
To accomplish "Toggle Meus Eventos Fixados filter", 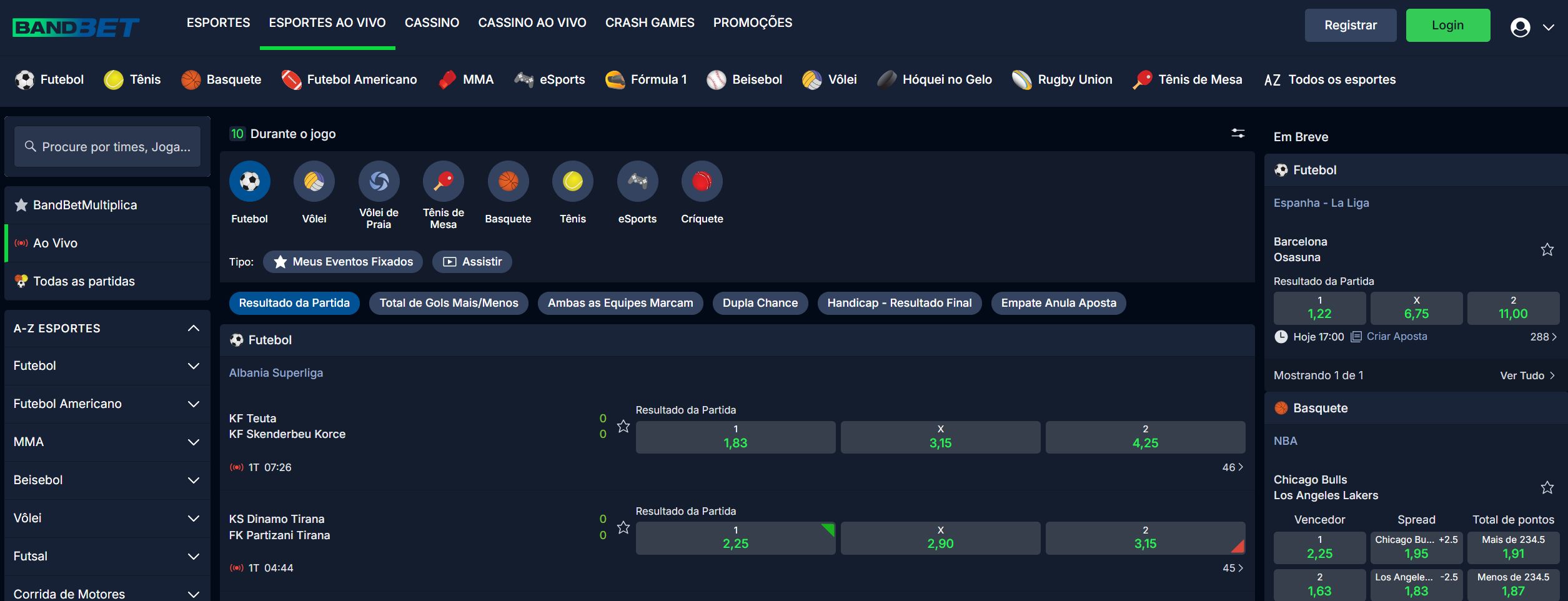I will (343, 262).
